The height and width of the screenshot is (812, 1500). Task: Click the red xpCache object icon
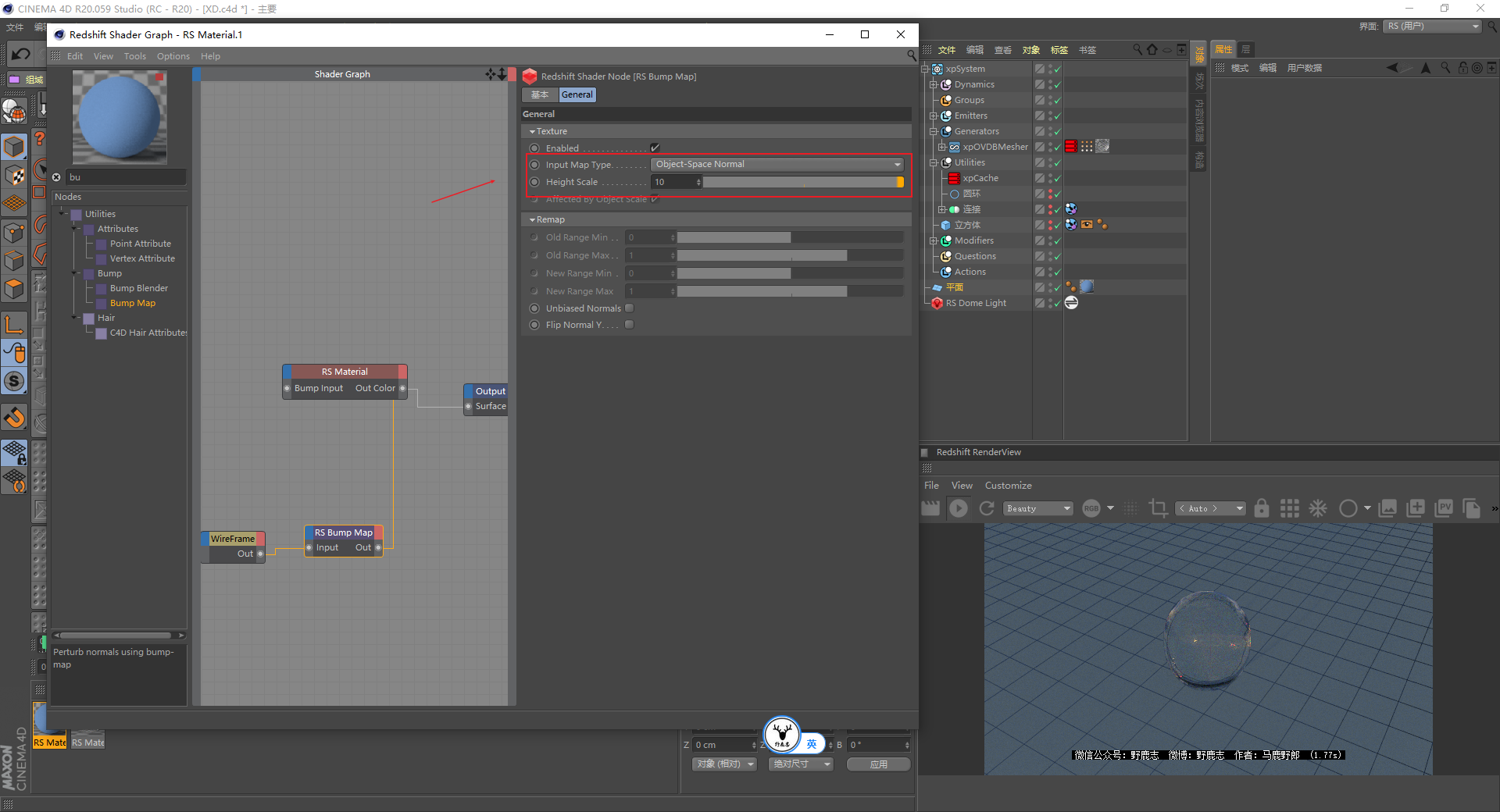pyautogui.click(x=954, y=178)
